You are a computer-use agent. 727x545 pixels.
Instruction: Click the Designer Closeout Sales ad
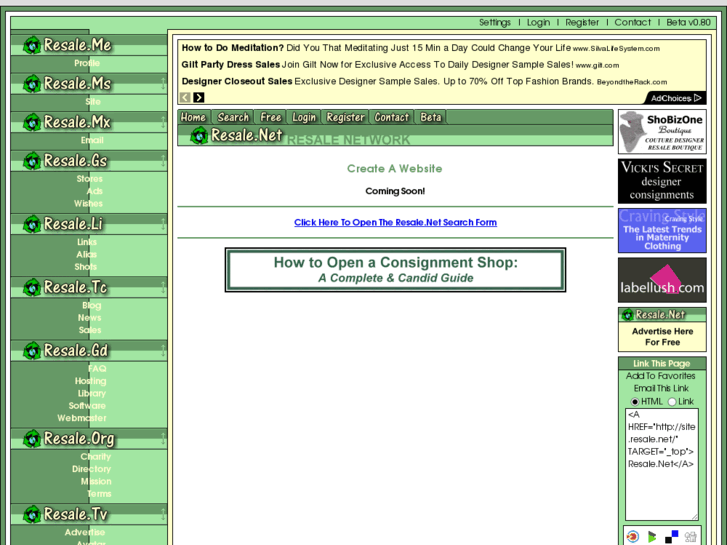pyautogui.click(x=424, y=82)
